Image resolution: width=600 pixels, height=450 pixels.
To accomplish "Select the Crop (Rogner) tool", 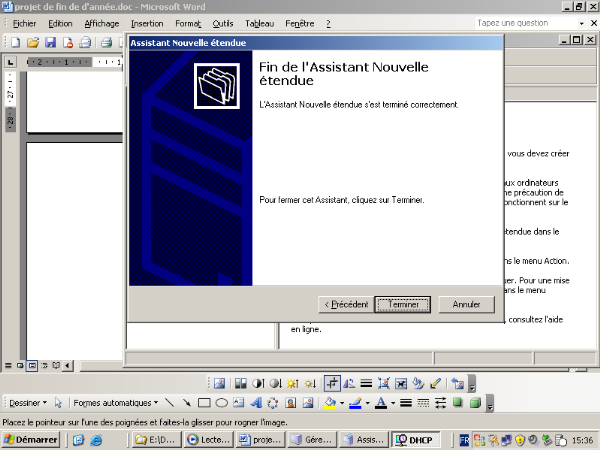I will (333, 383).
